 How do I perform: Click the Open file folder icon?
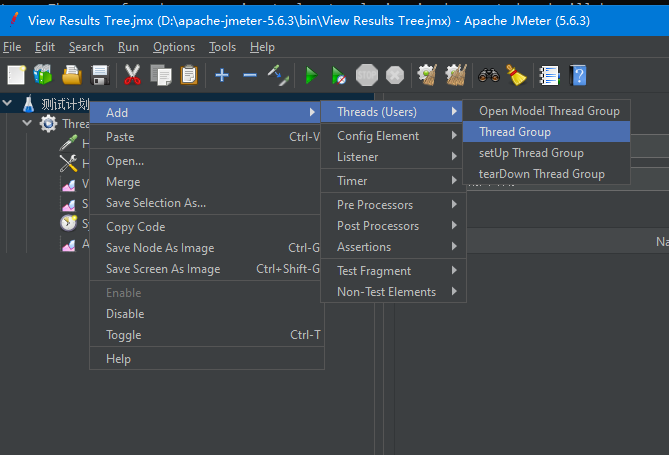point(72,75)
